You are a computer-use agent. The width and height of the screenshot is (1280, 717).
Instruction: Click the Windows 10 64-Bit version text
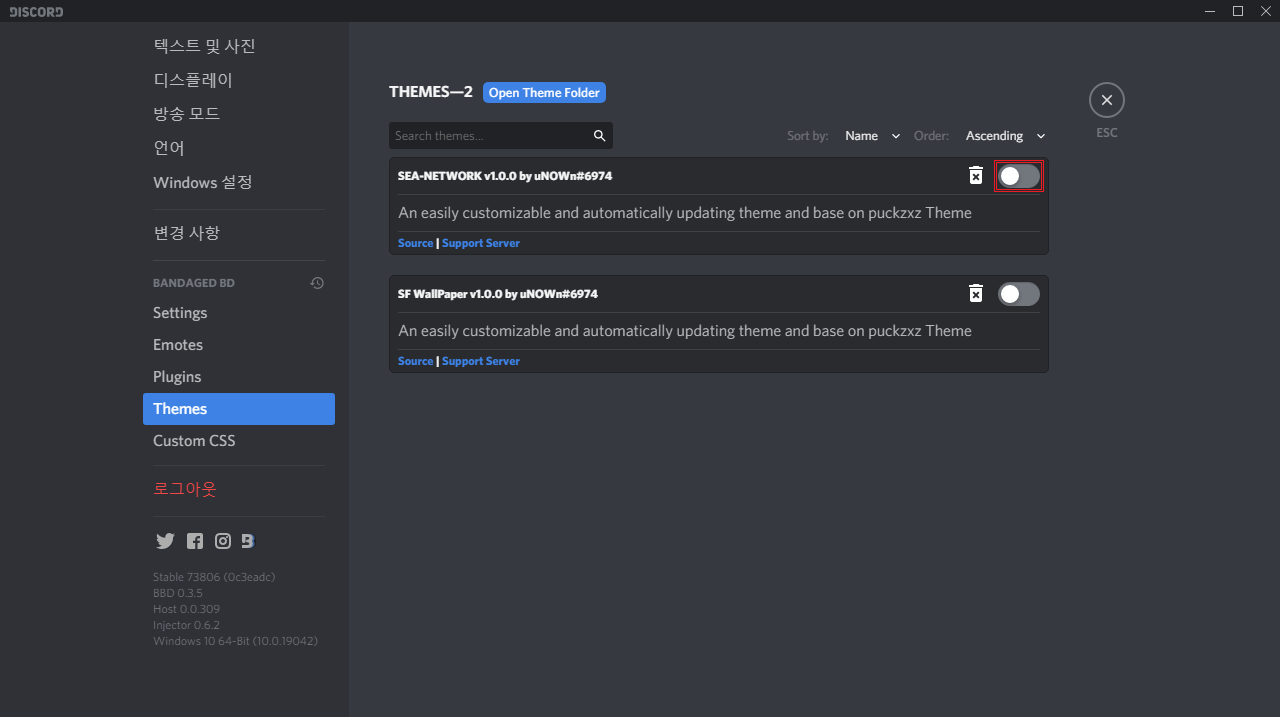pos(236,641)
